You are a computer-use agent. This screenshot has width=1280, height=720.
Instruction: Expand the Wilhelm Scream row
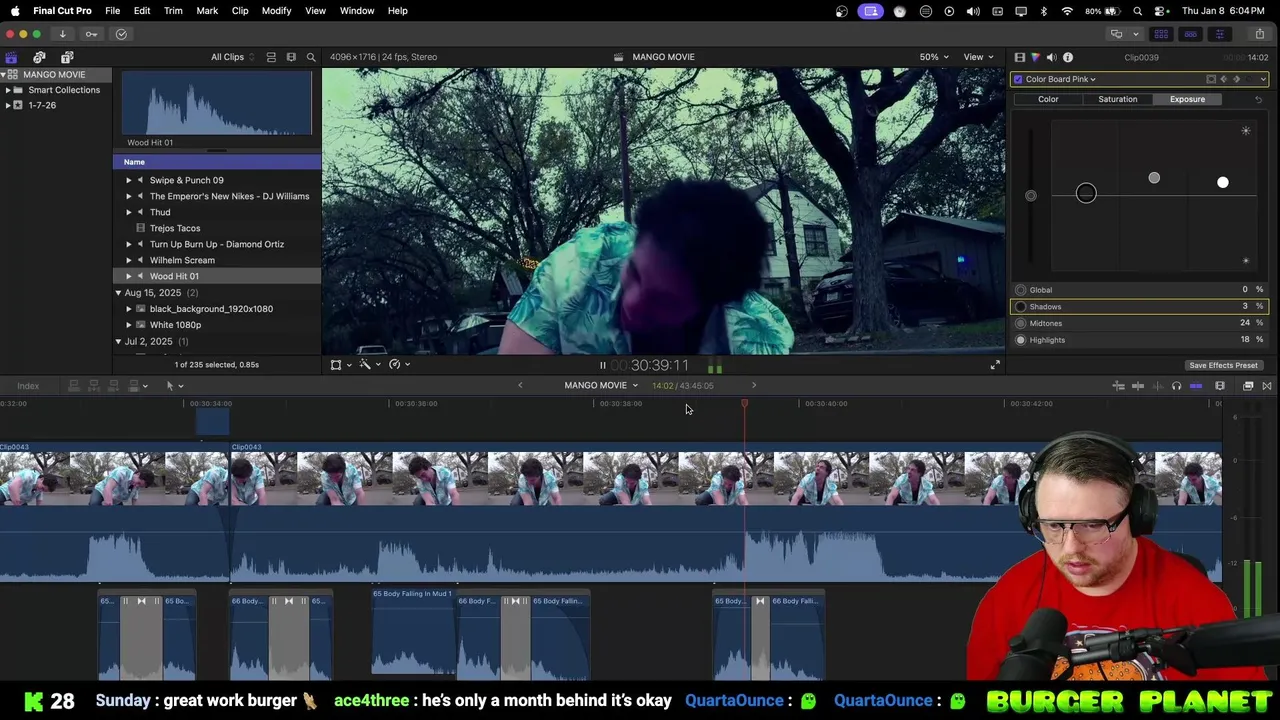click(129, 261)
